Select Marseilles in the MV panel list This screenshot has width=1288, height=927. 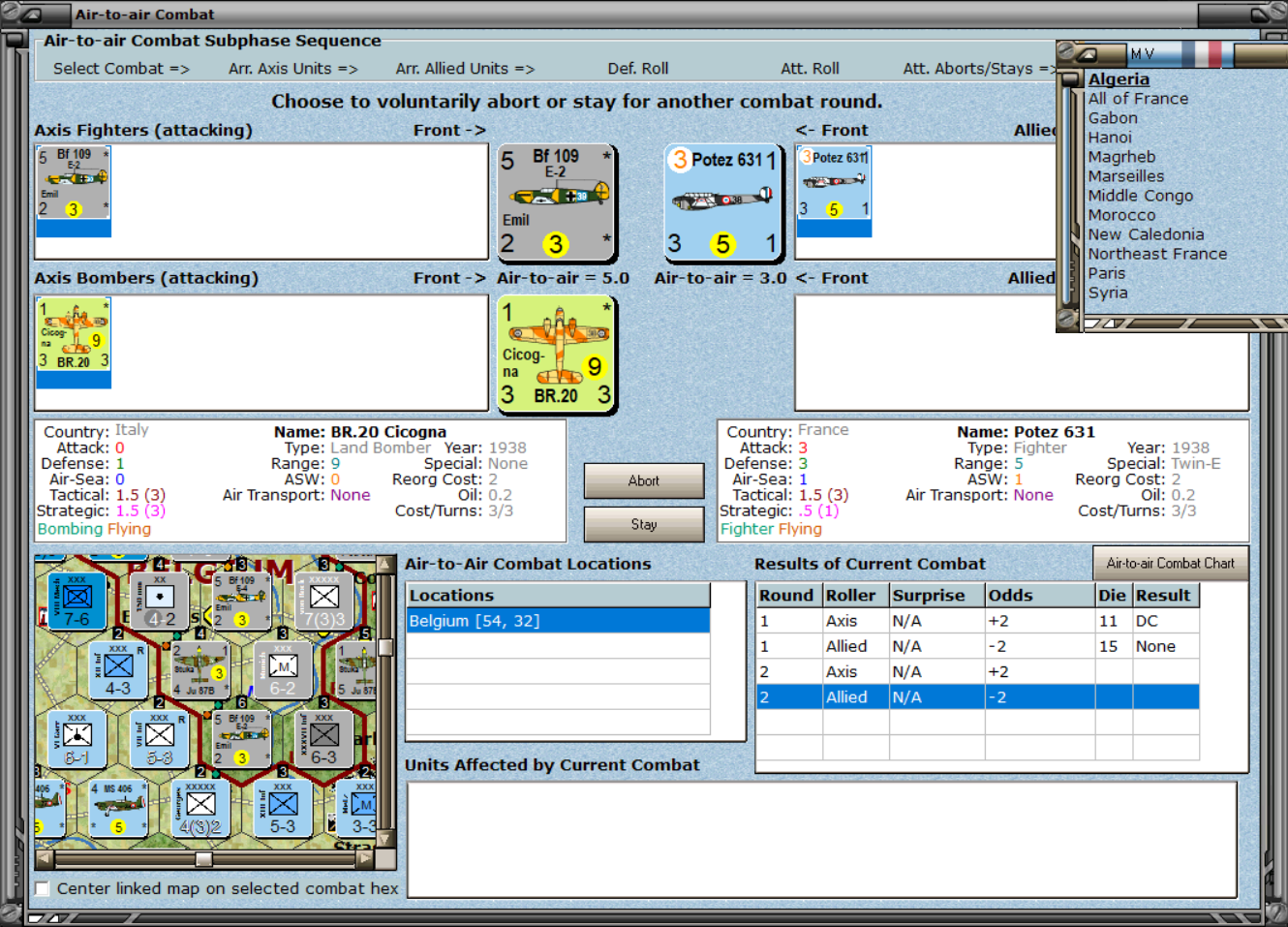[1126, 176]
